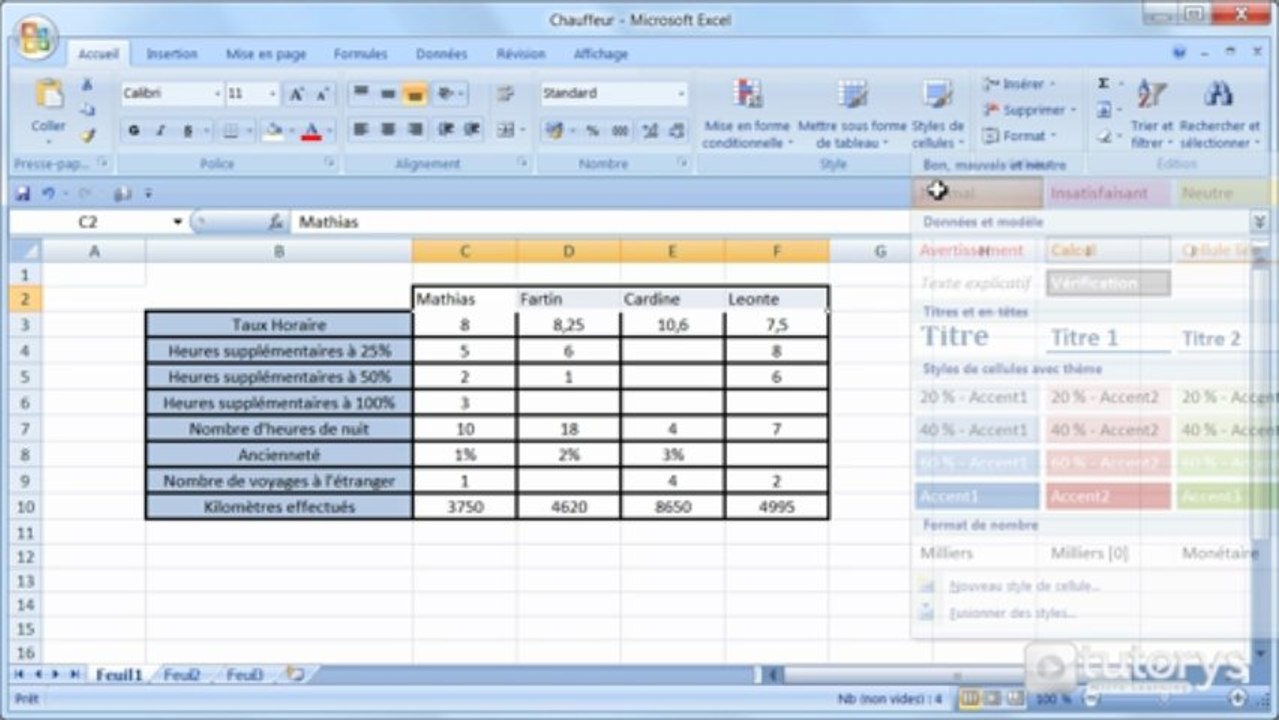The image size is (1279, 720).
Task: Click the Format Painter brush icon
Action: 87,135
